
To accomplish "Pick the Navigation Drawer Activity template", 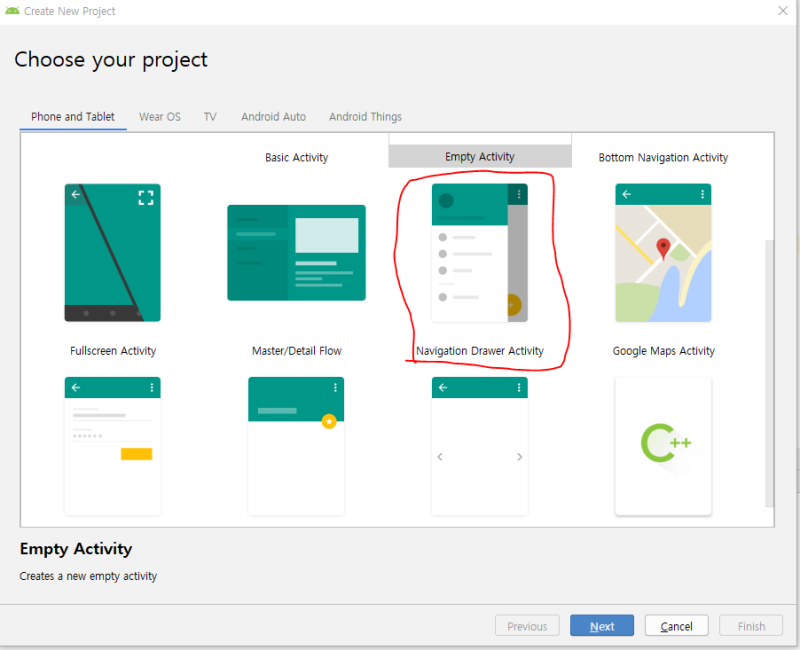I will point(480,253).
